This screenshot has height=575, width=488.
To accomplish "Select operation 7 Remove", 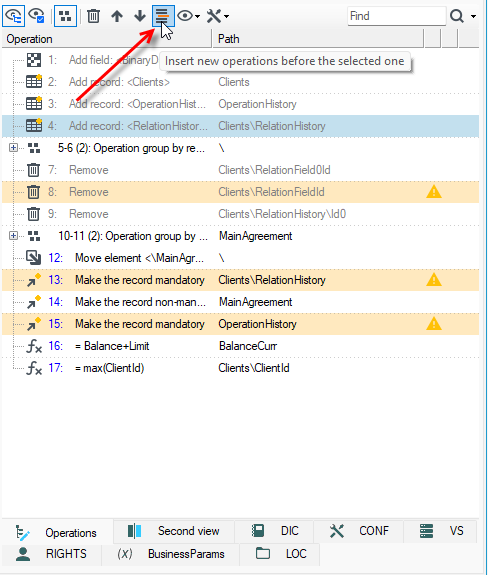I will coord(241,170).
